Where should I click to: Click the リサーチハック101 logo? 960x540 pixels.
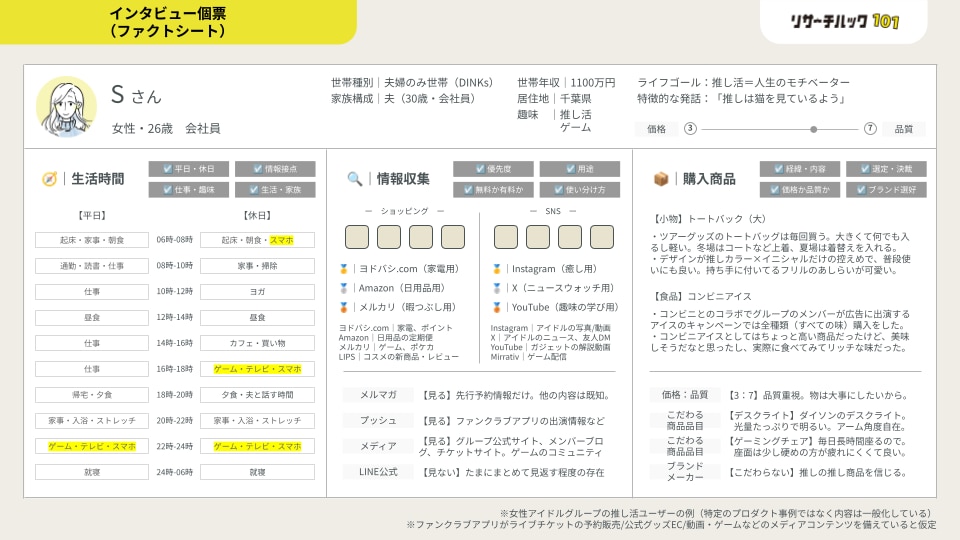tap(844, 21)
